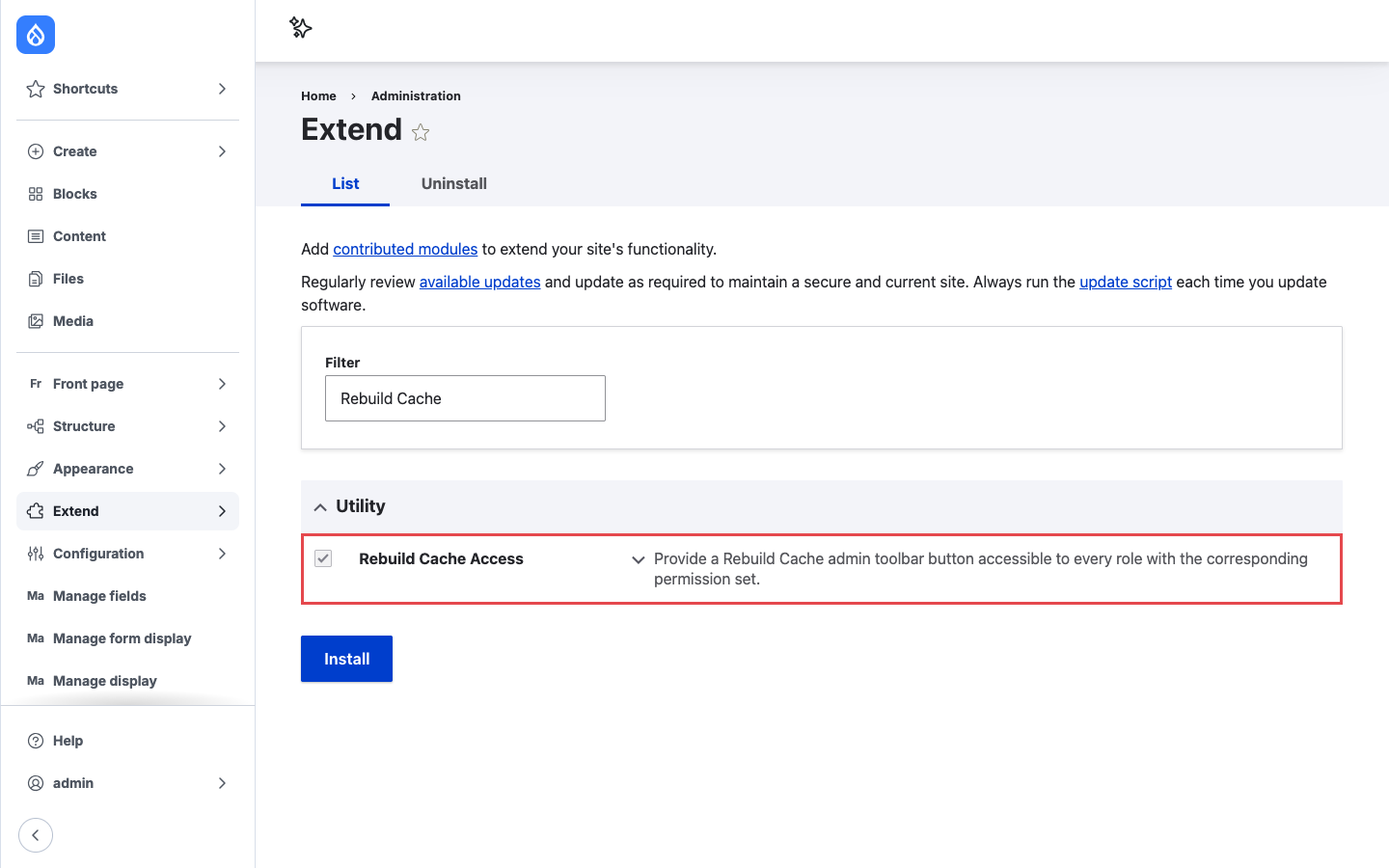Click the Media image icon
The image size is (1389, 868).
coord(36,321)
